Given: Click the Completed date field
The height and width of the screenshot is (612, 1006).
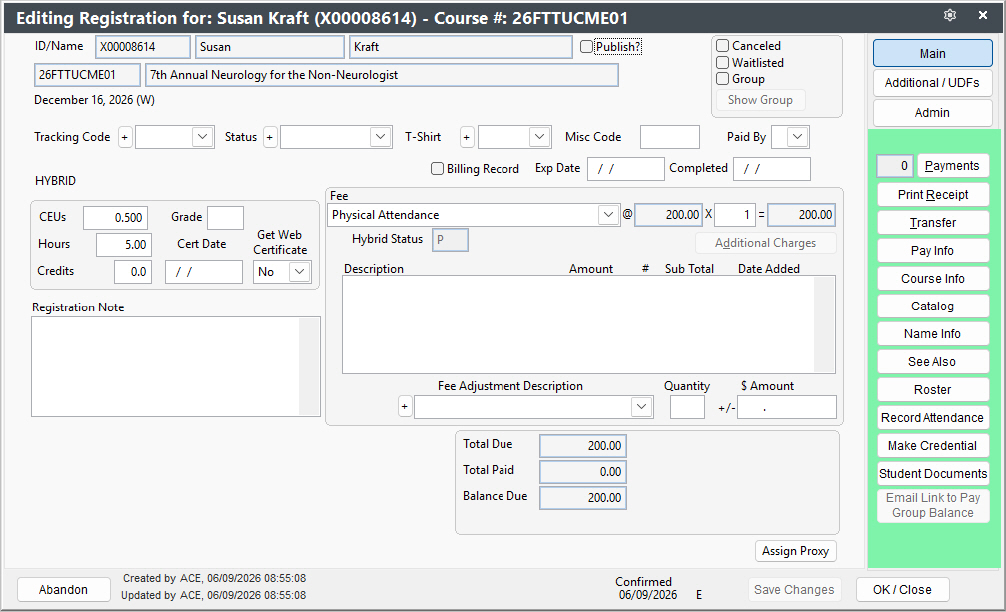Looking at the screenshot, I should coord(772,169).
